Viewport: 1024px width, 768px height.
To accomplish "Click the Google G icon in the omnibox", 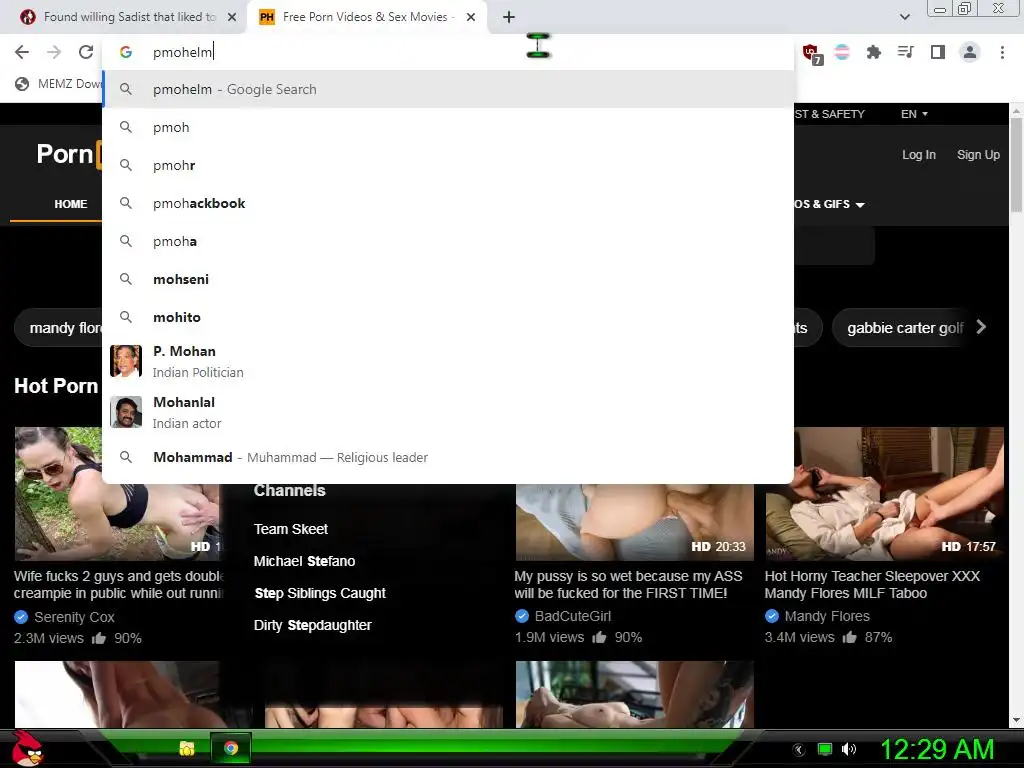I will click(x=126, y=52).
